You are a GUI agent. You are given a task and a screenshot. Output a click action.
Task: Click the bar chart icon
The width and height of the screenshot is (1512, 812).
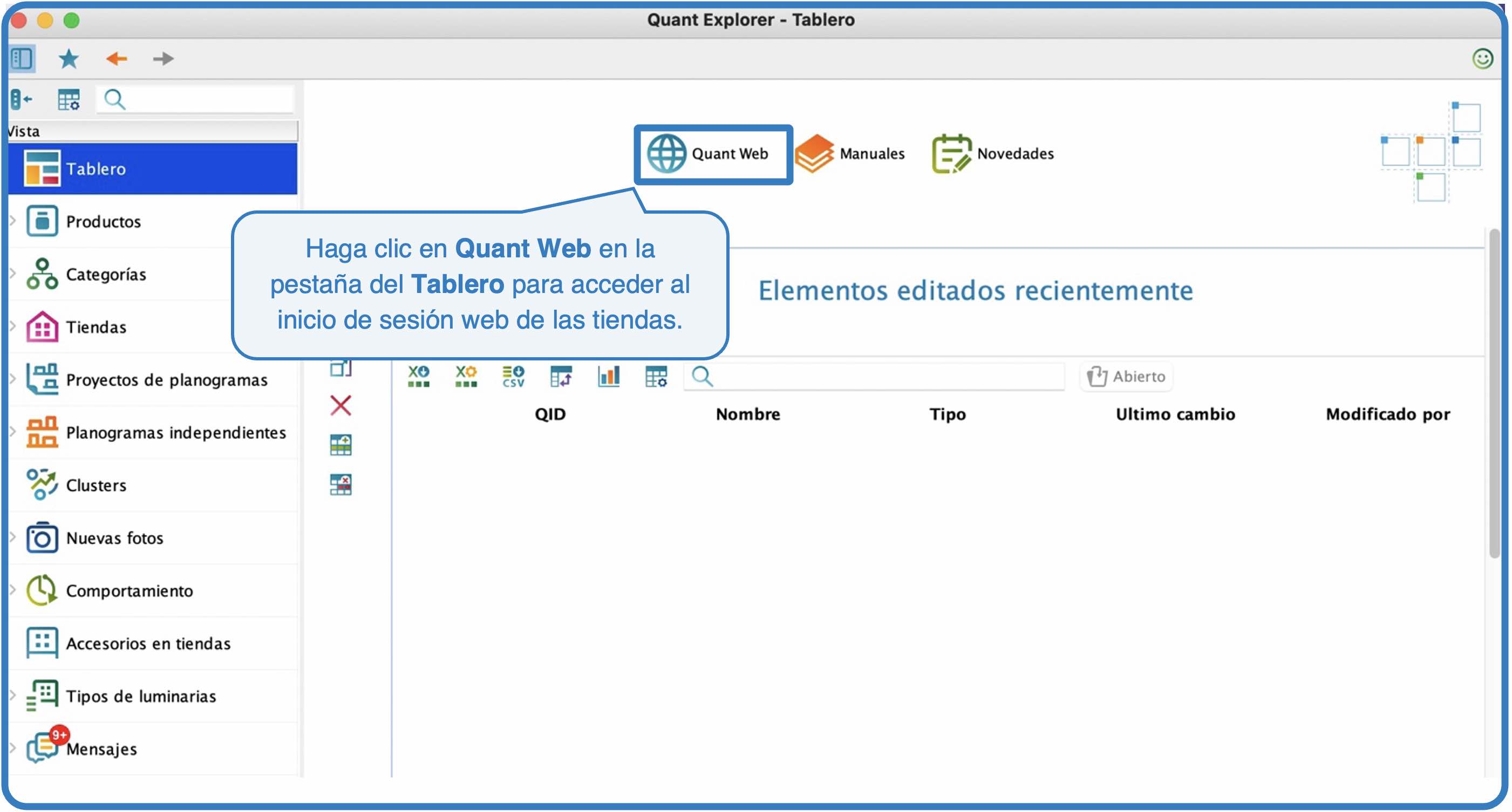click(x=609, y=376)
